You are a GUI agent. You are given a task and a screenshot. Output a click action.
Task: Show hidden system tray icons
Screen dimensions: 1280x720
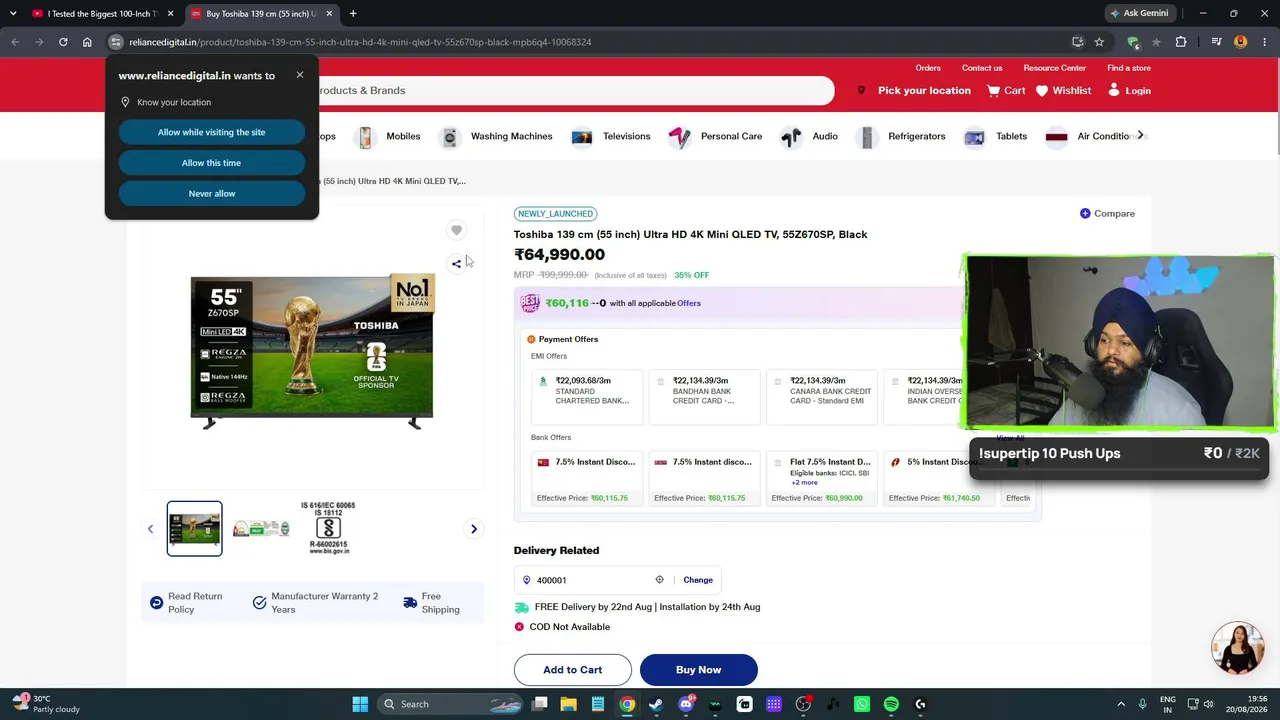coord(1121,704)
